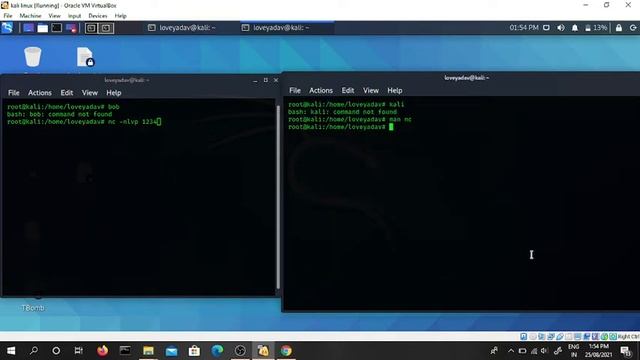Open Cortana from the Windows taskbar

pyautogui.click(x=56, y=351)
